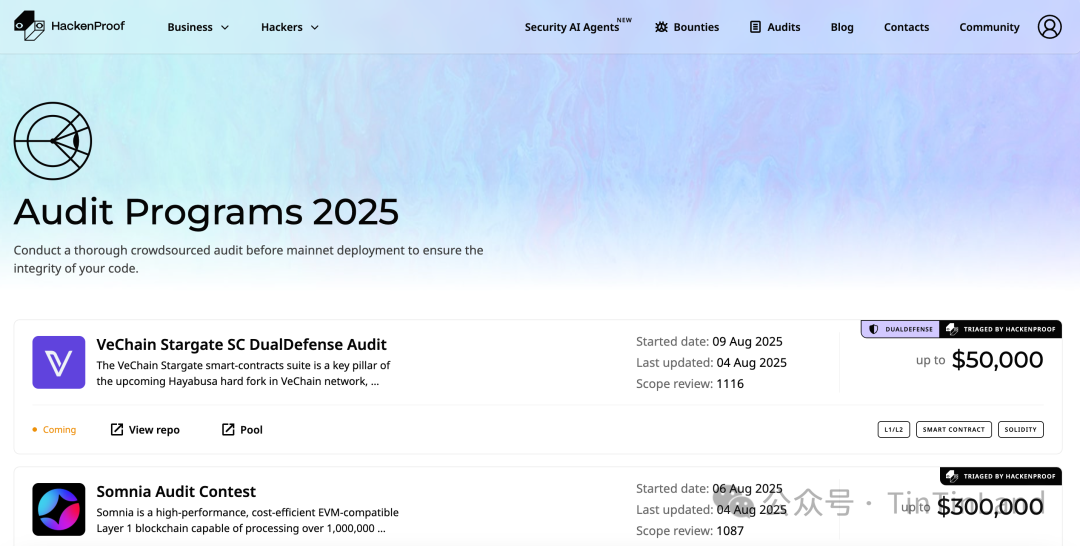Open the Business menu
The height and width of the screenshot is (546, 1080).
tap(198, 27)
